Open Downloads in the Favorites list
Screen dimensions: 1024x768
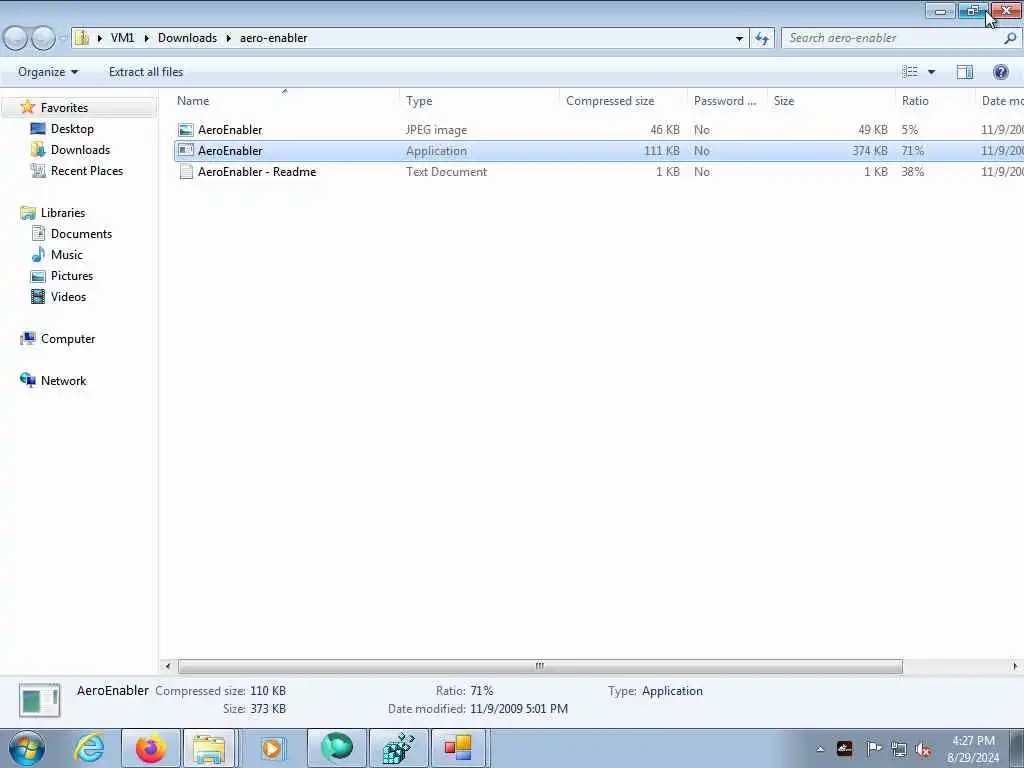point(80,150)
